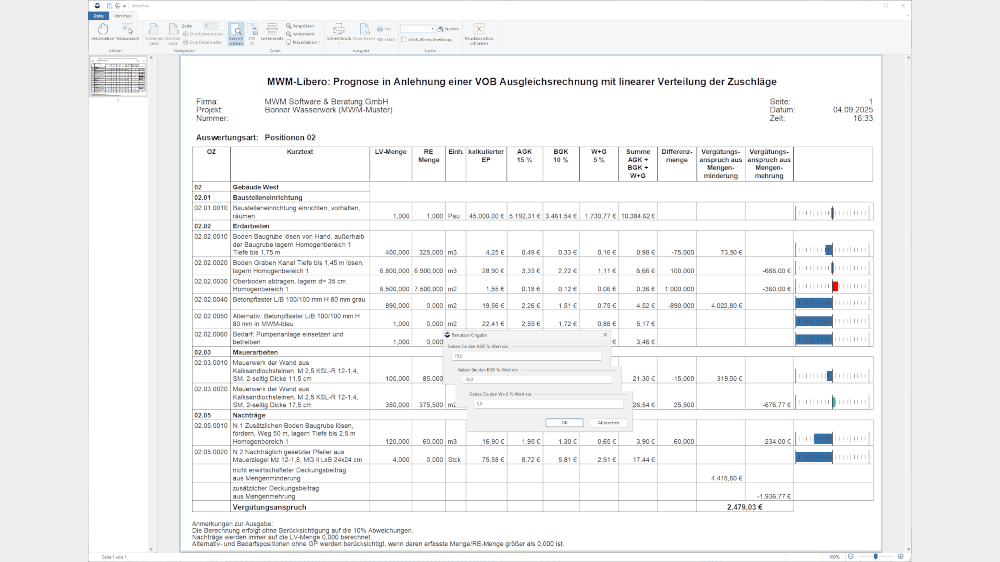This screenshot has width=1000, height=562.
Task: Close the Benutzer-Eingabe dialog
Action: click(x=605, y=335)
